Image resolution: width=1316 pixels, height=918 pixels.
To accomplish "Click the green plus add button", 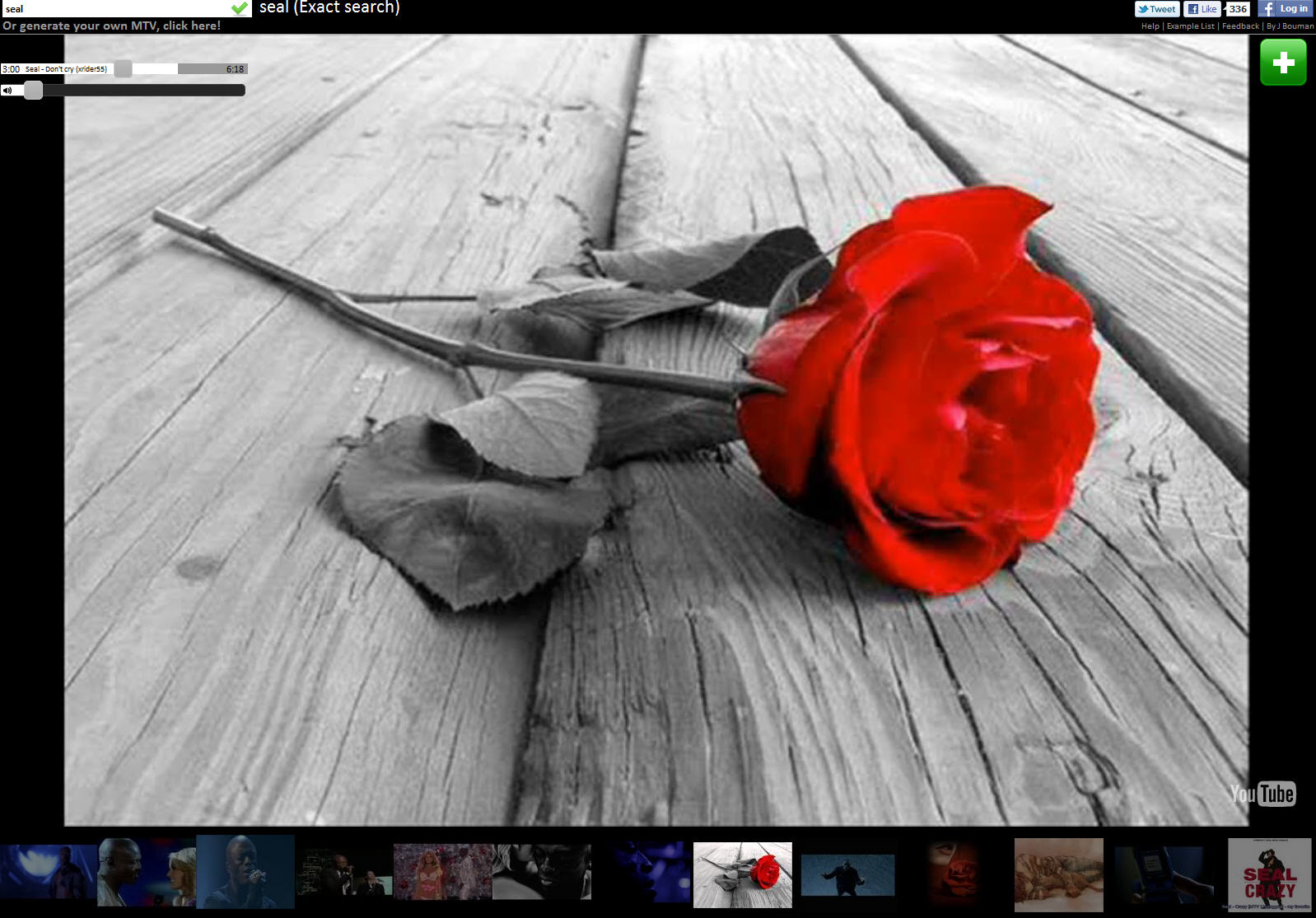I will (x=1283, y=63).
